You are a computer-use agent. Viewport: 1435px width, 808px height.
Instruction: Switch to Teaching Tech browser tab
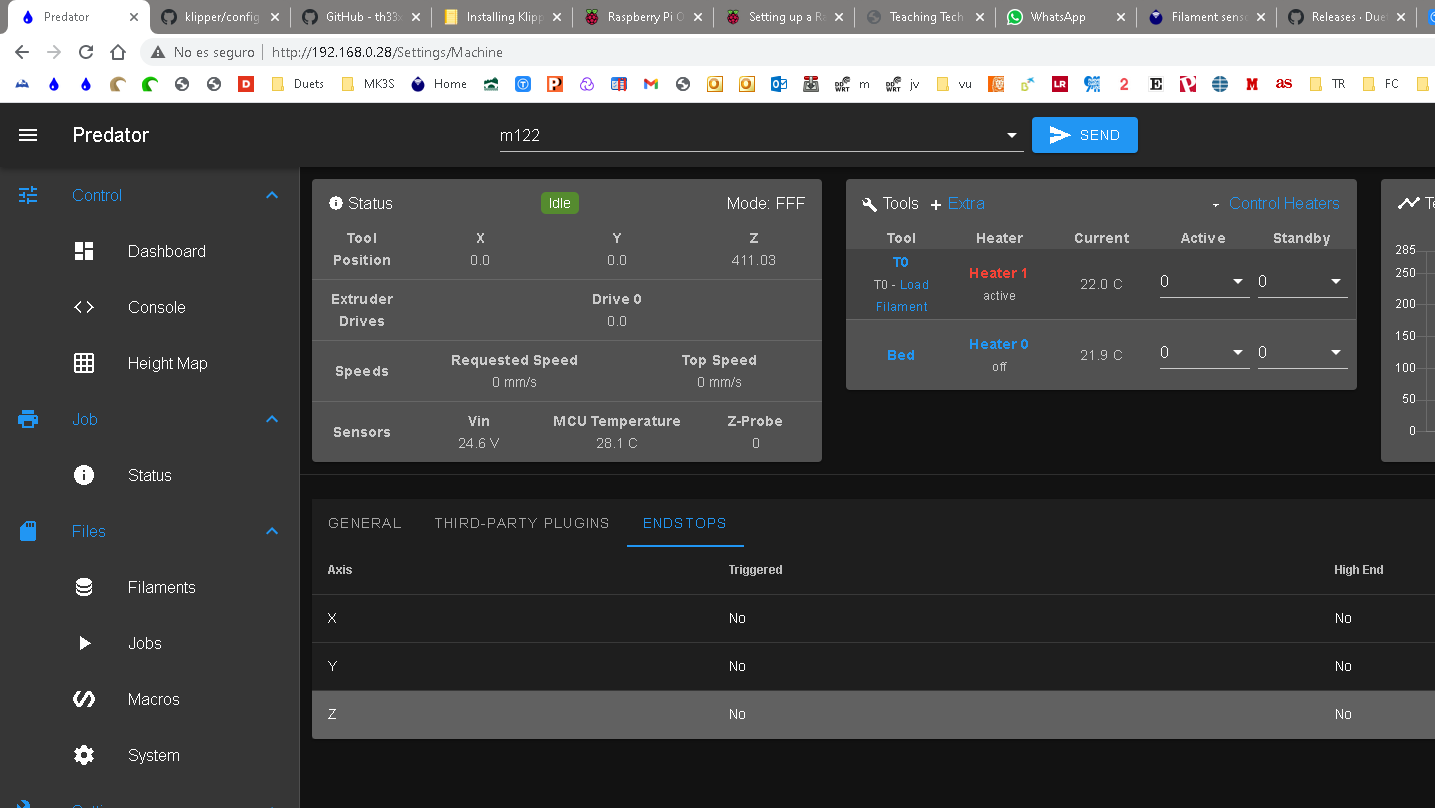pos(925,17)
